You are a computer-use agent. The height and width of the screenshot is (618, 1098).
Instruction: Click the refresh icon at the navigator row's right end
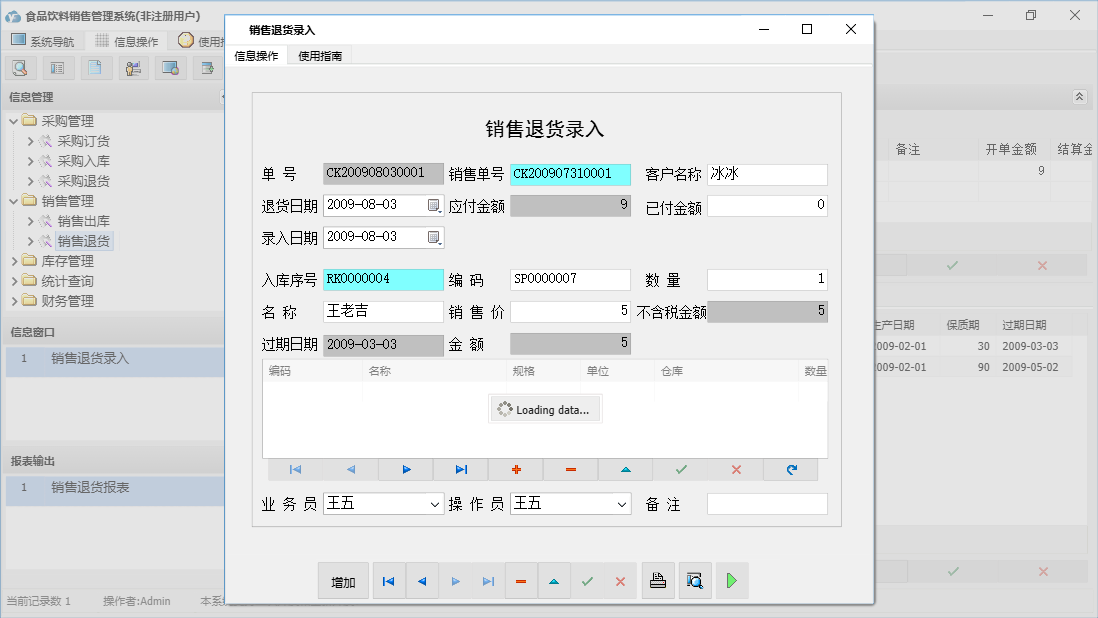coord(791,469)
